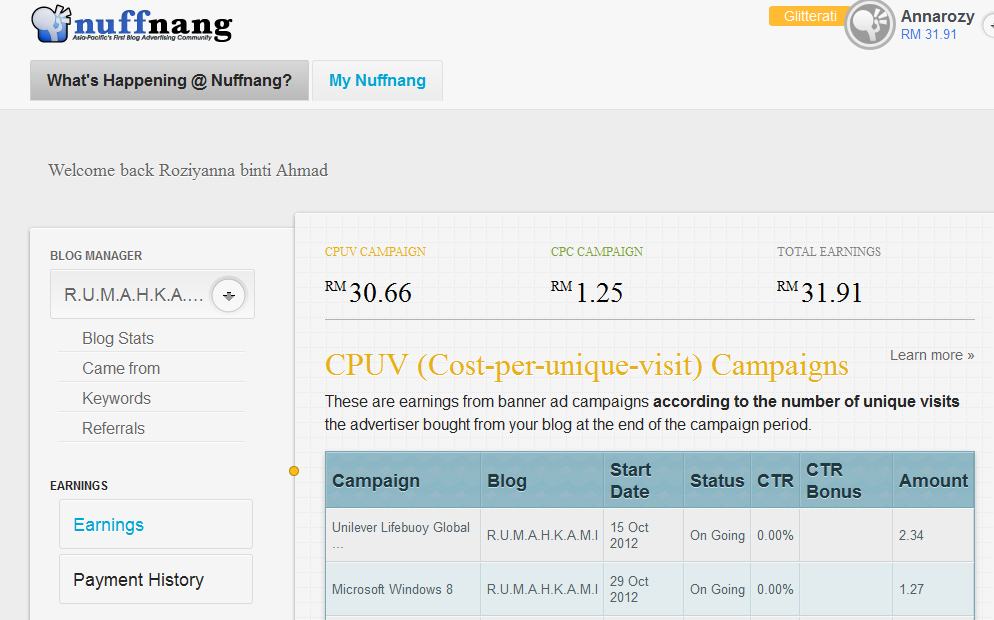Click the 0.00% CTR in Microsoft Windows row
The width and height of the screenshot is (994, 620).
(775, 589)
